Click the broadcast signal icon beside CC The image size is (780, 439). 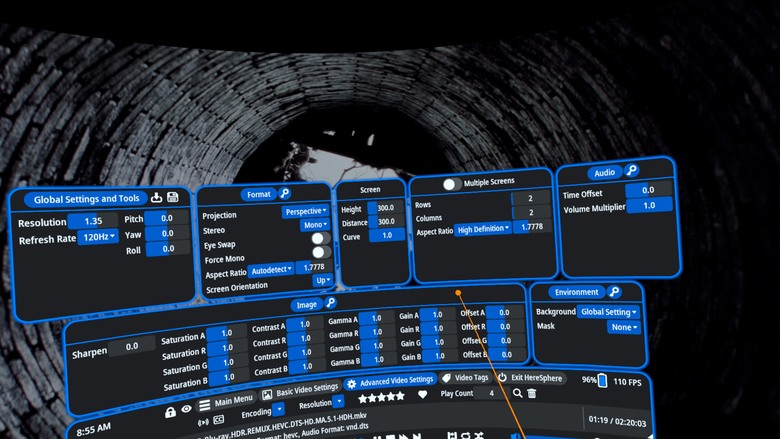[x=203, y=423]
